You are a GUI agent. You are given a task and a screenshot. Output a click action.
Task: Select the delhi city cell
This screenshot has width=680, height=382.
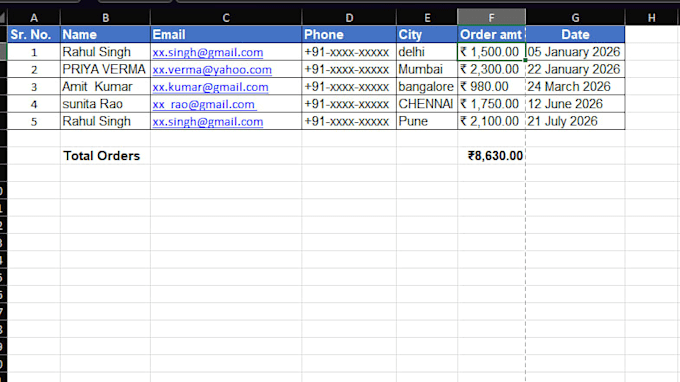(427, 52)
